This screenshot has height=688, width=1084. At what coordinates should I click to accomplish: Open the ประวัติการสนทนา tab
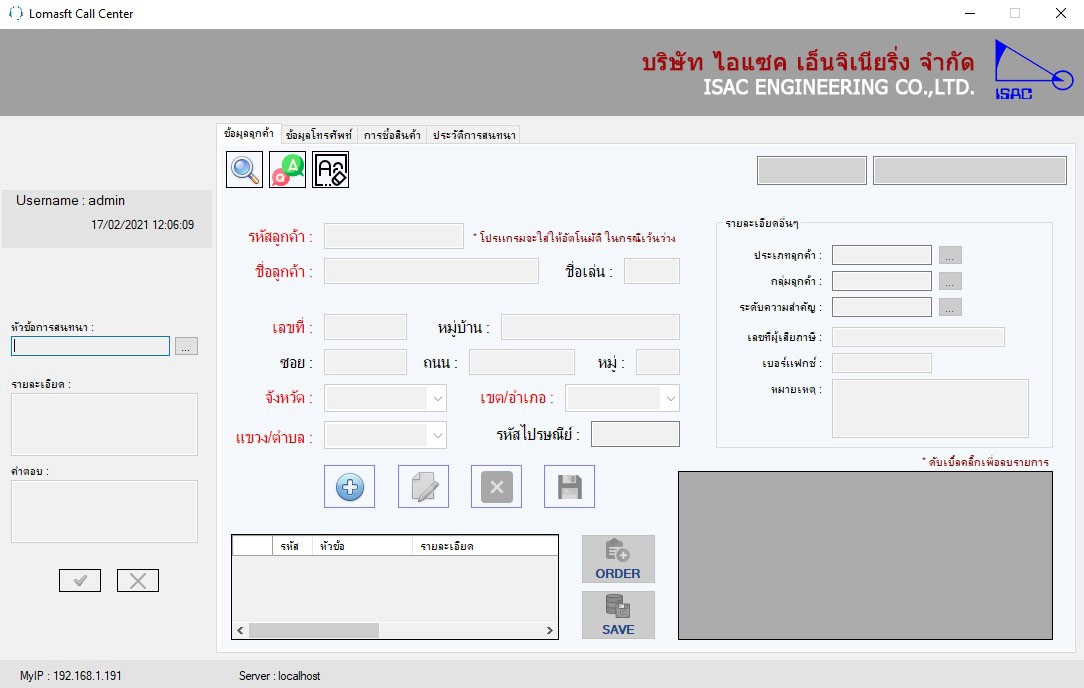(x=474, y=135)
